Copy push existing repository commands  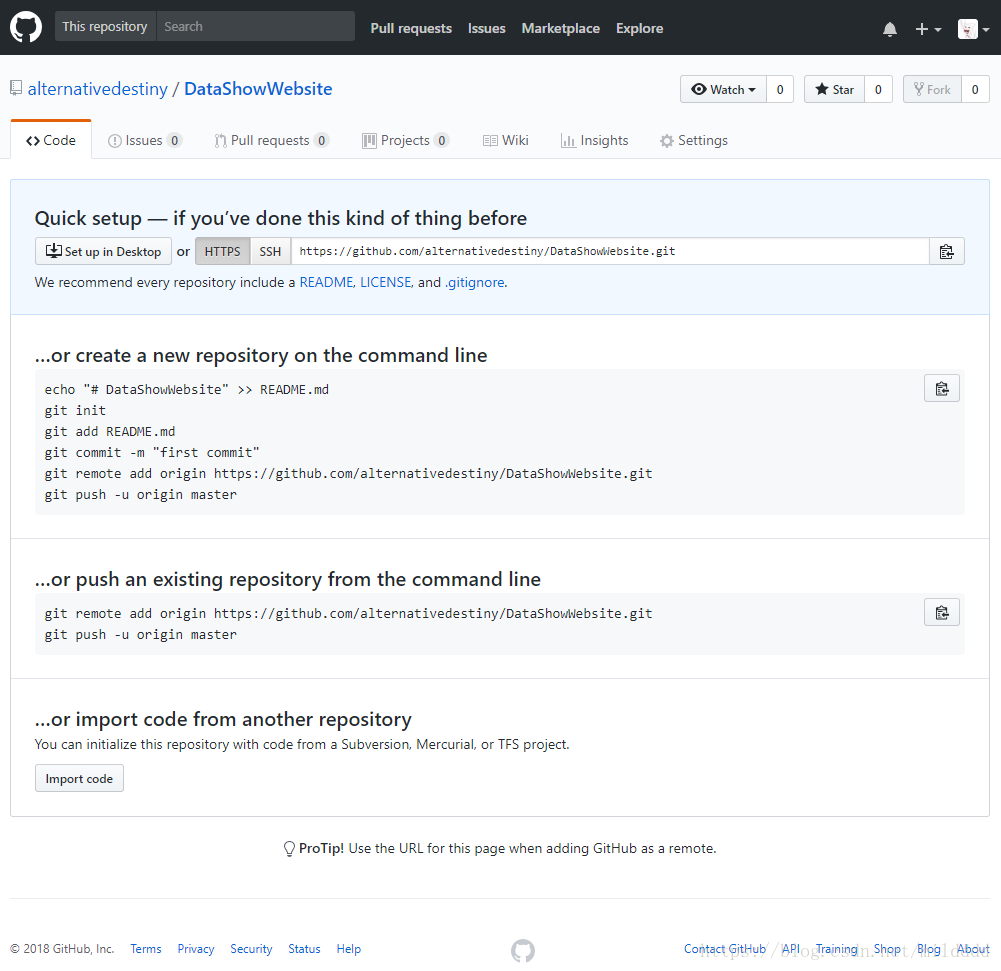pyautogui.click(x=942, y=613)
